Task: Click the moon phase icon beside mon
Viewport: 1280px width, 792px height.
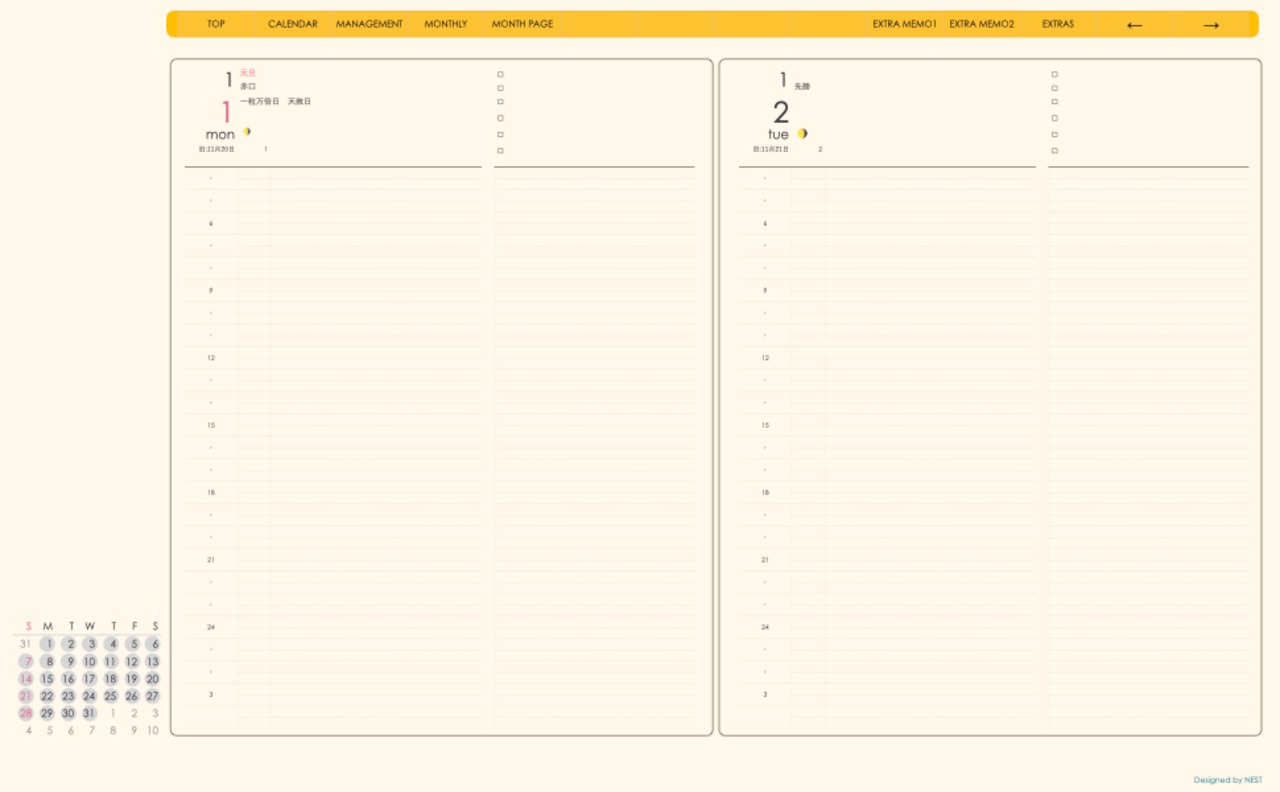Action: [246, 132]
